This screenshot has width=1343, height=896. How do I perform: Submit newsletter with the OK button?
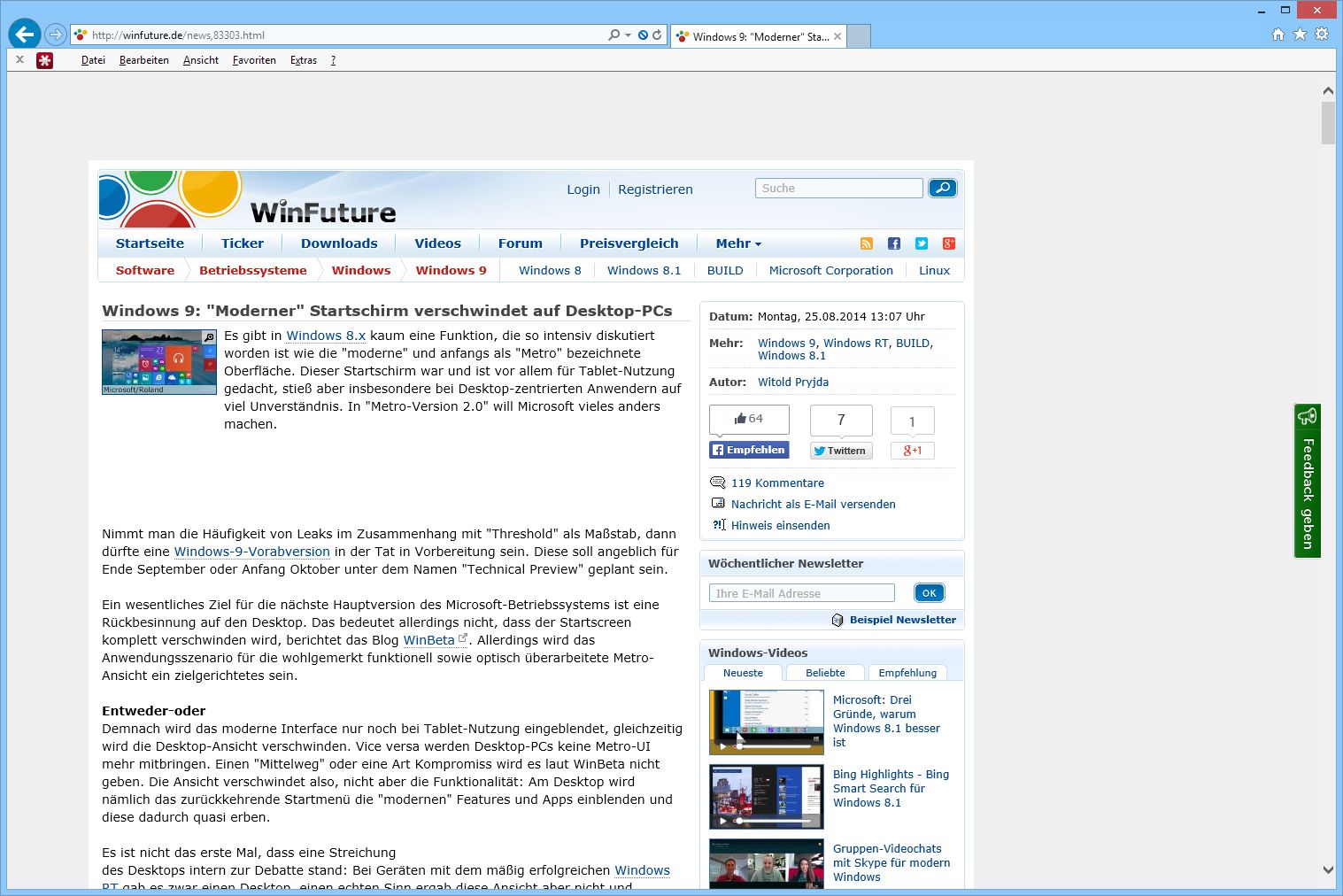pos(929,593)
